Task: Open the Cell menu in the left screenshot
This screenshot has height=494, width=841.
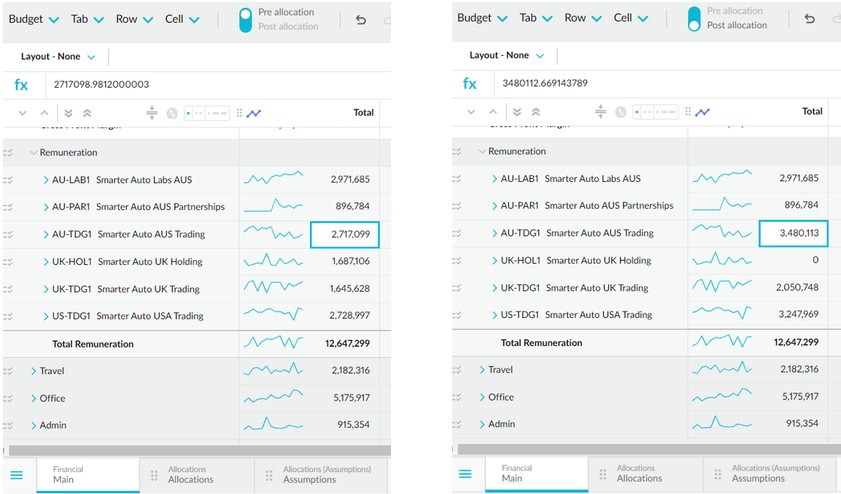Action: (182, 19)
